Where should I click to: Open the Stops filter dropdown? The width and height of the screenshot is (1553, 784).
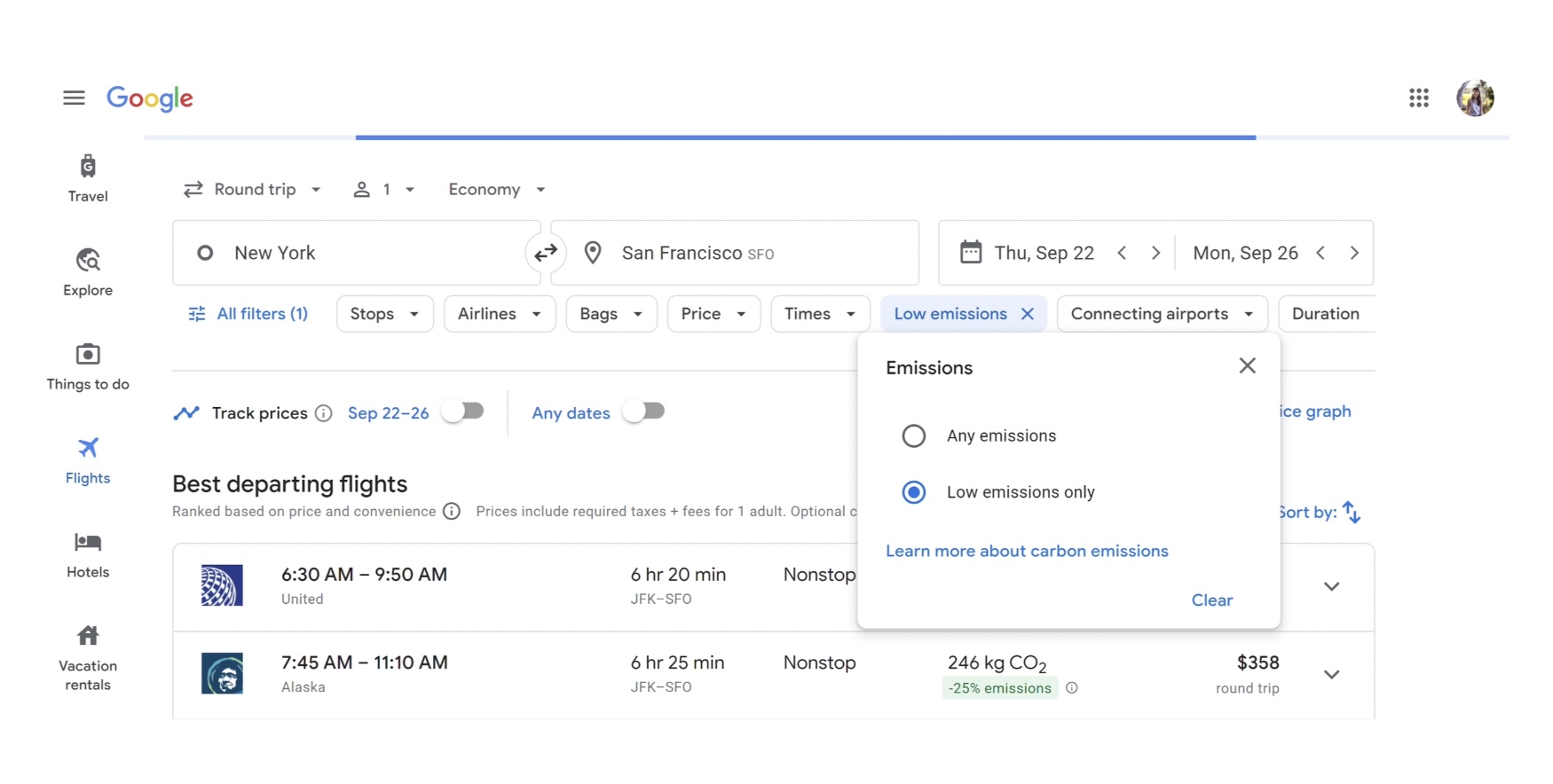point(384,314)
